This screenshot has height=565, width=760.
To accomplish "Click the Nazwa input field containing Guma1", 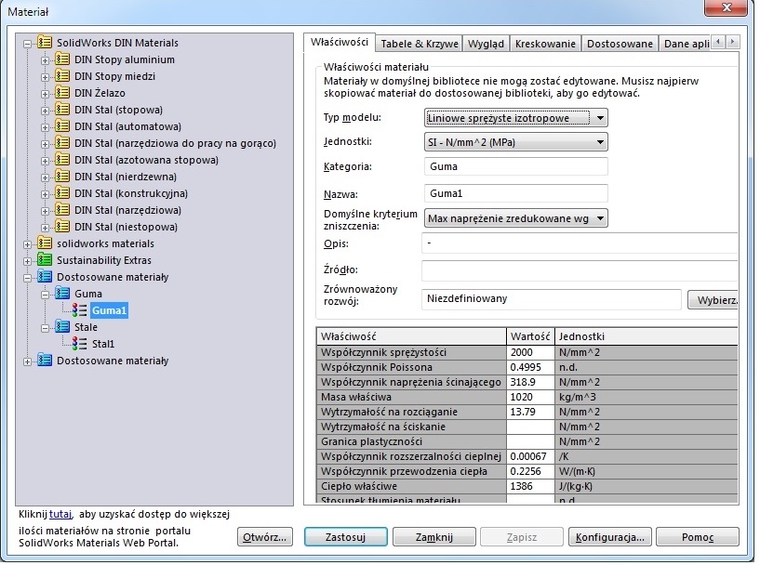I will 516,193.
